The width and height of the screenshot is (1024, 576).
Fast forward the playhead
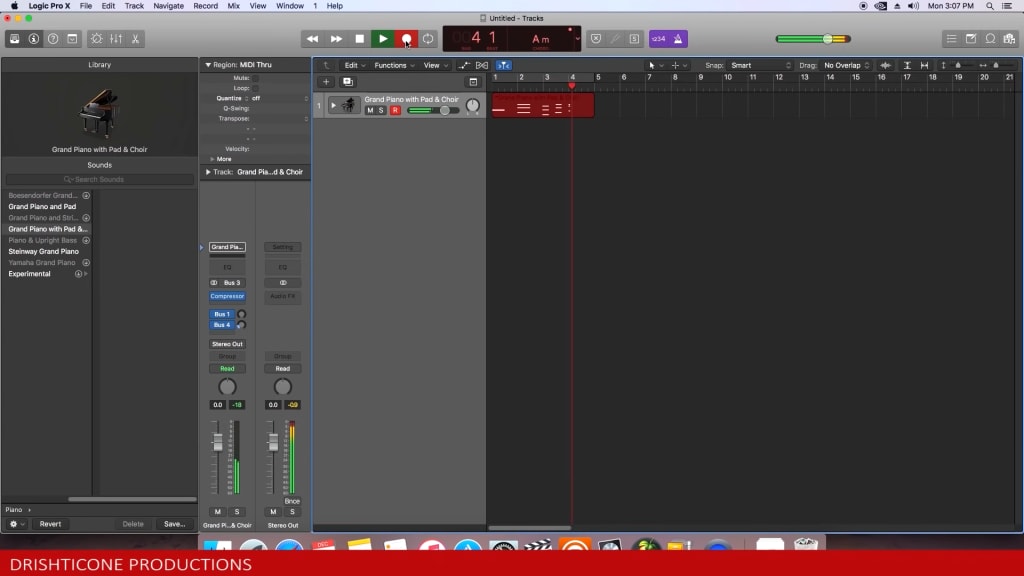click(x=336, y=39)
